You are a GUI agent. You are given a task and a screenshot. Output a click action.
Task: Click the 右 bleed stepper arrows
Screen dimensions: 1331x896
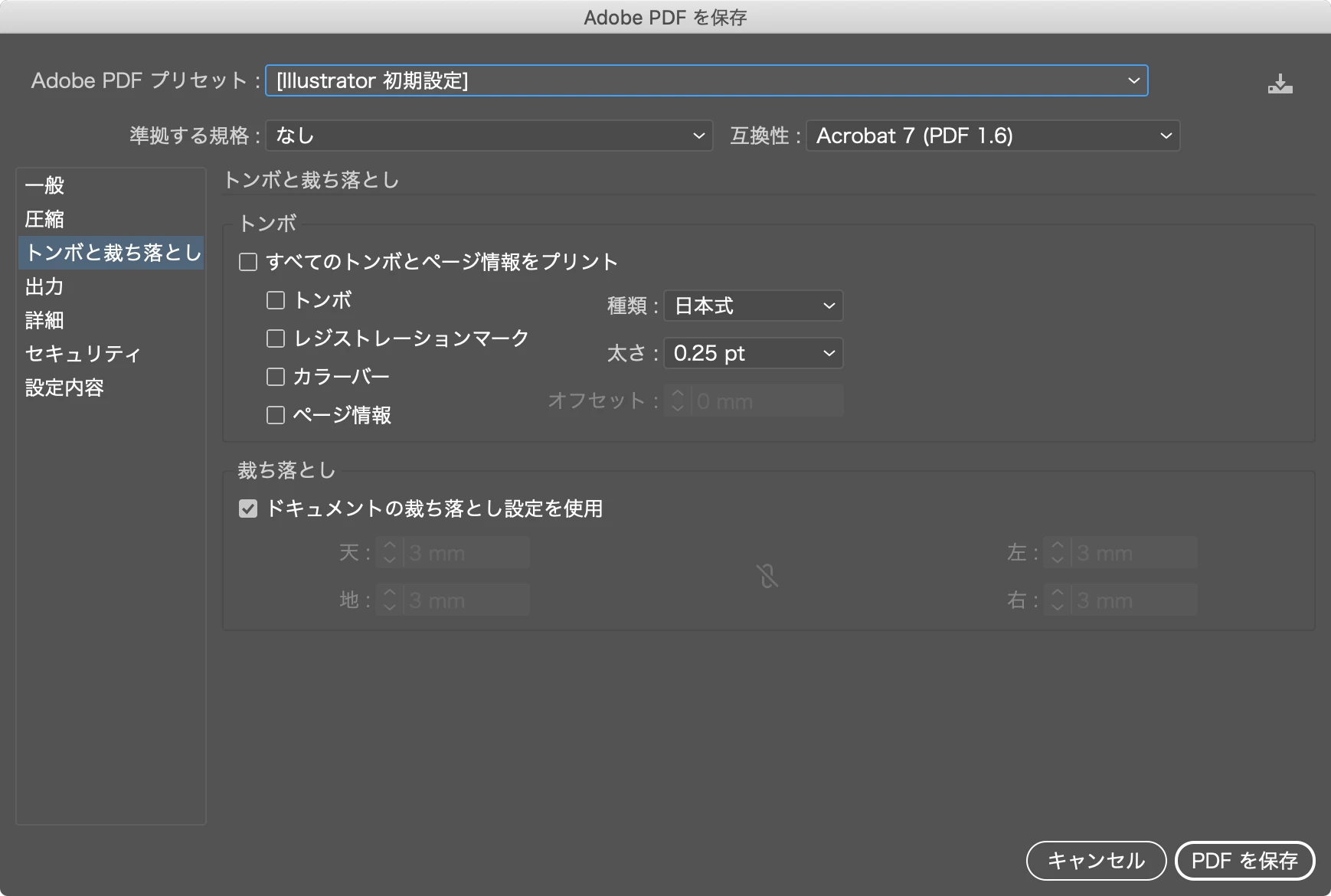(1058, 600)
